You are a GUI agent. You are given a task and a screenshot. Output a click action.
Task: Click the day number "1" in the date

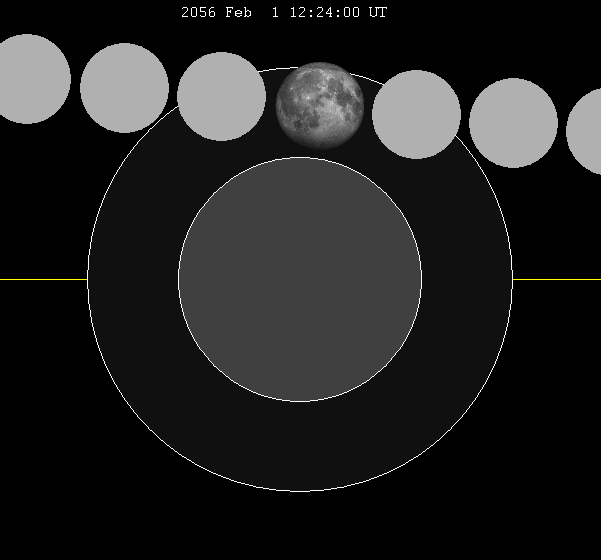click(x=276, y=13)
